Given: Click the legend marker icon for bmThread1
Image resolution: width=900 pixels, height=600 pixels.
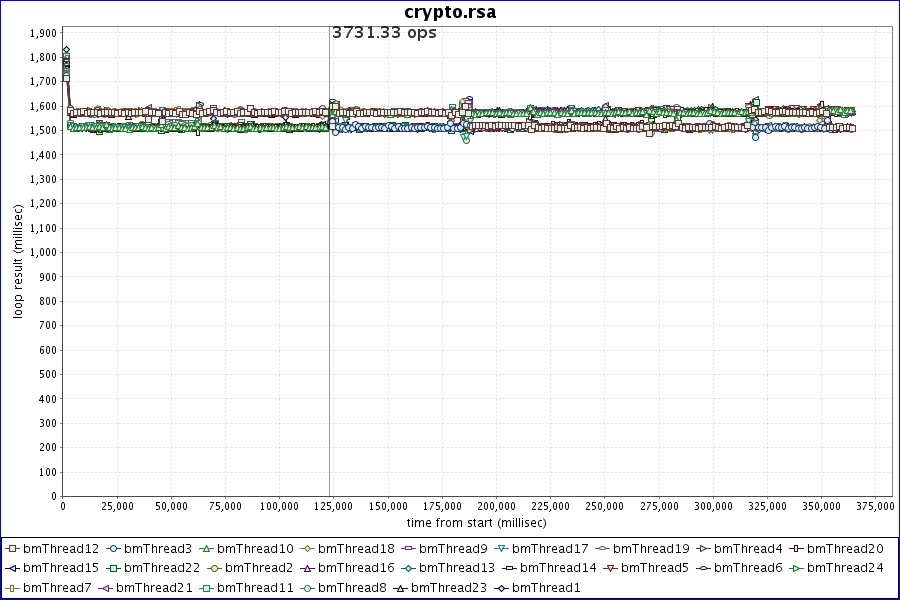Looking at the screenshot, I should pos(501,587).
